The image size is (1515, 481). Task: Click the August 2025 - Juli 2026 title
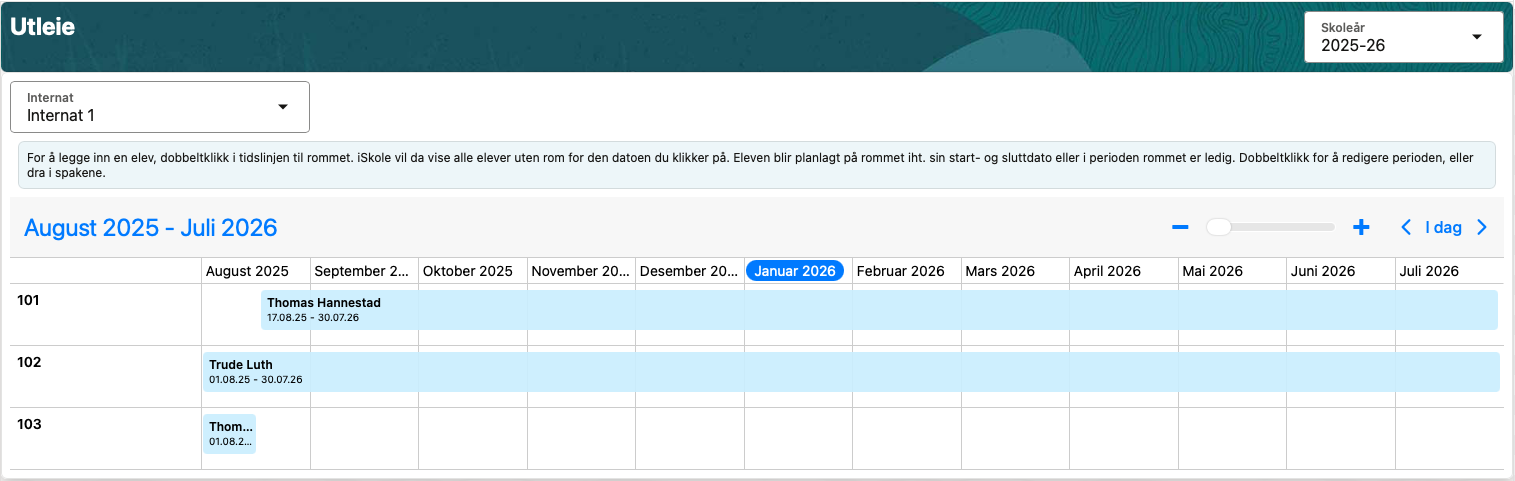[150, 228]
